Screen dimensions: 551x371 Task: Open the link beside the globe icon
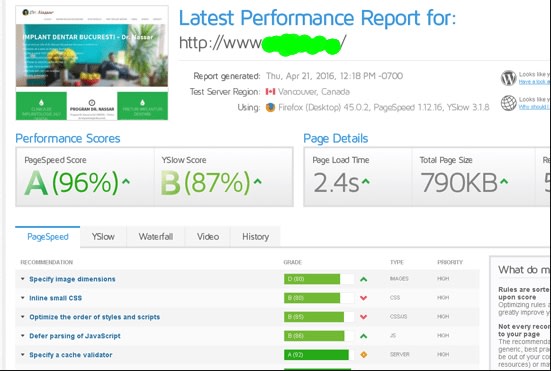534,107
